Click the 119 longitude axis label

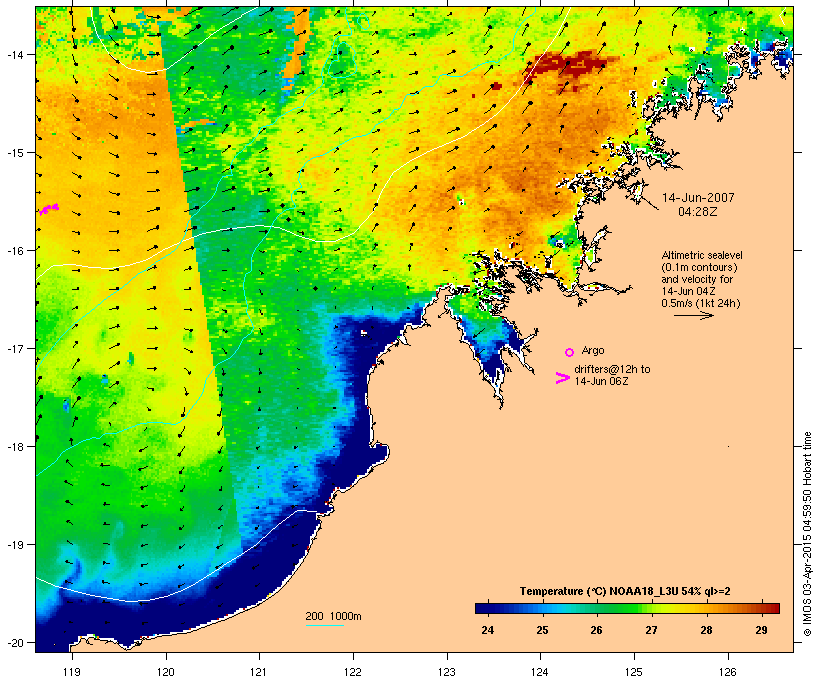(x=72, y=672)
